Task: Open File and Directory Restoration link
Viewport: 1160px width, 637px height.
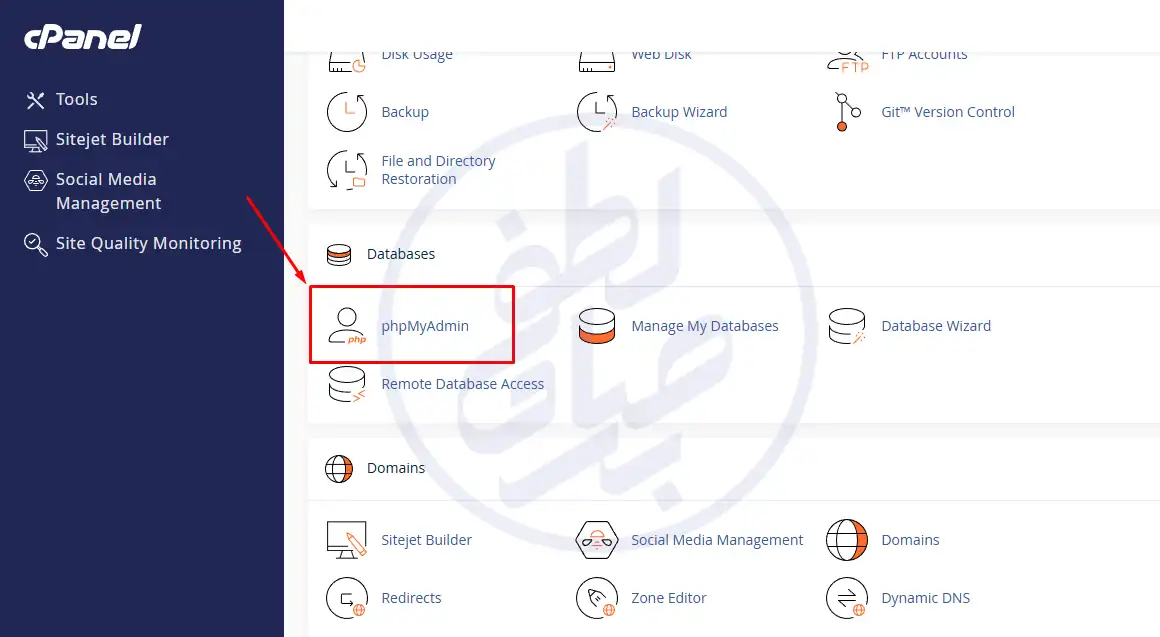Action: [x=438, y=170]
